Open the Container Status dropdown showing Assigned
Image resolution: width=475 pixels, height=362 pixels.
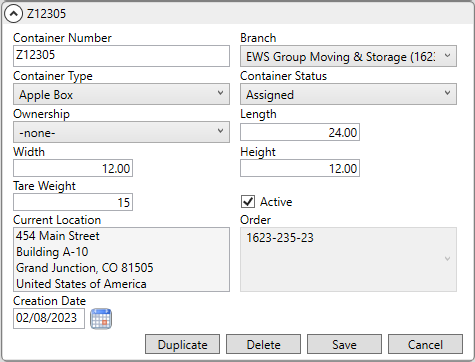tap(348, 94)
